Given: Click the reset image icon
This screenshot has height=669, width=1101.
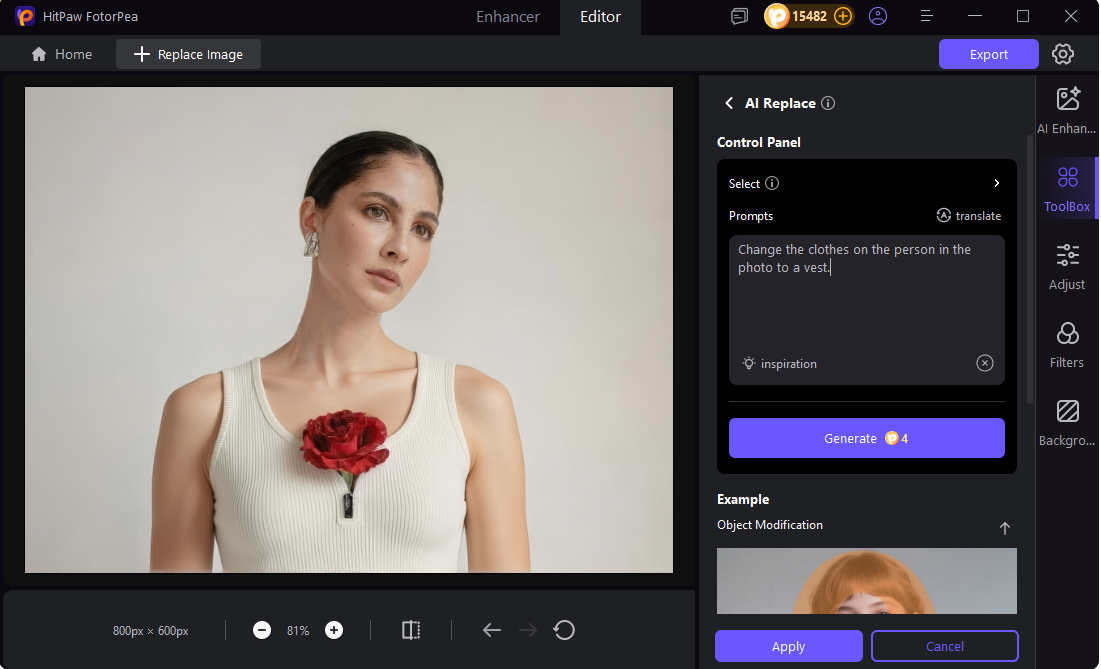Looking at the screenshot, I should 564,630.
